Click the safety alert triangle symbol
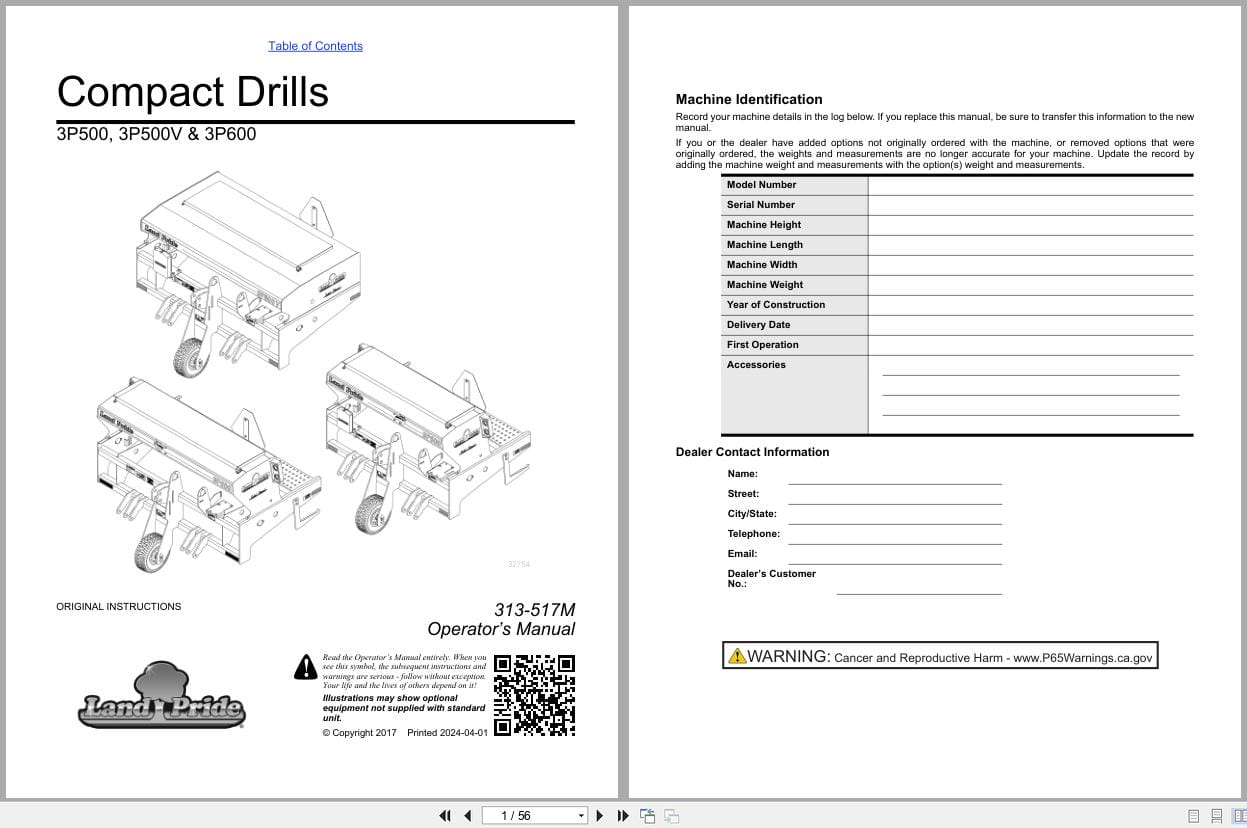 pos(306,667)
